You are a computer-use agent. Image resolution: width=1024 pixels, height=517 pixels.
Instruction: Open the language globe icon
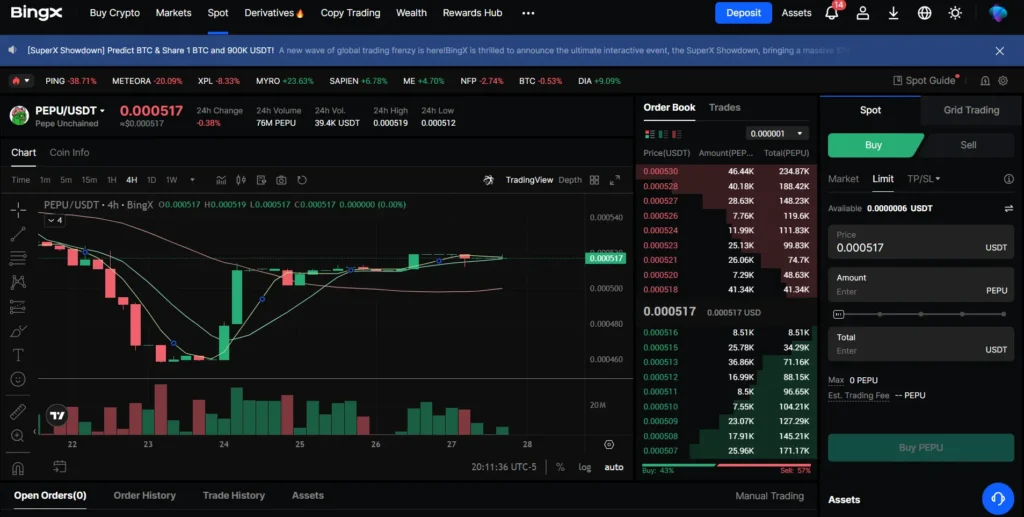point(924,13)
